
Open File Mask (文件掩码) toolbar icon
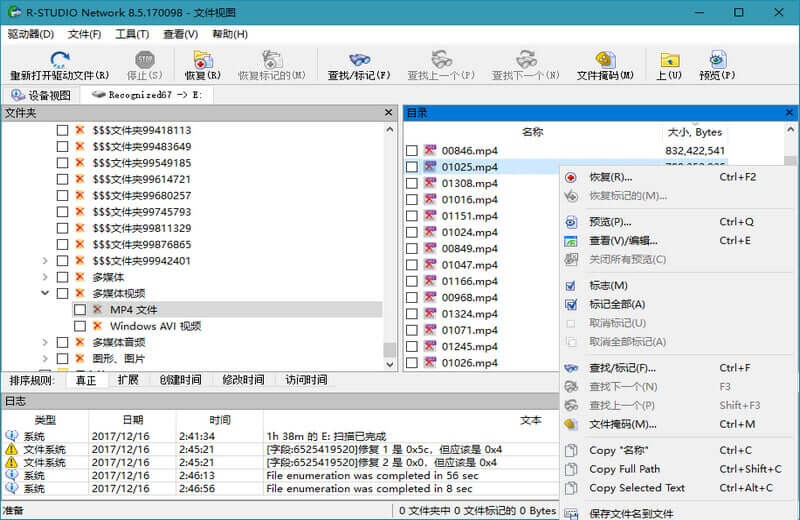click(x=606, y=59)
